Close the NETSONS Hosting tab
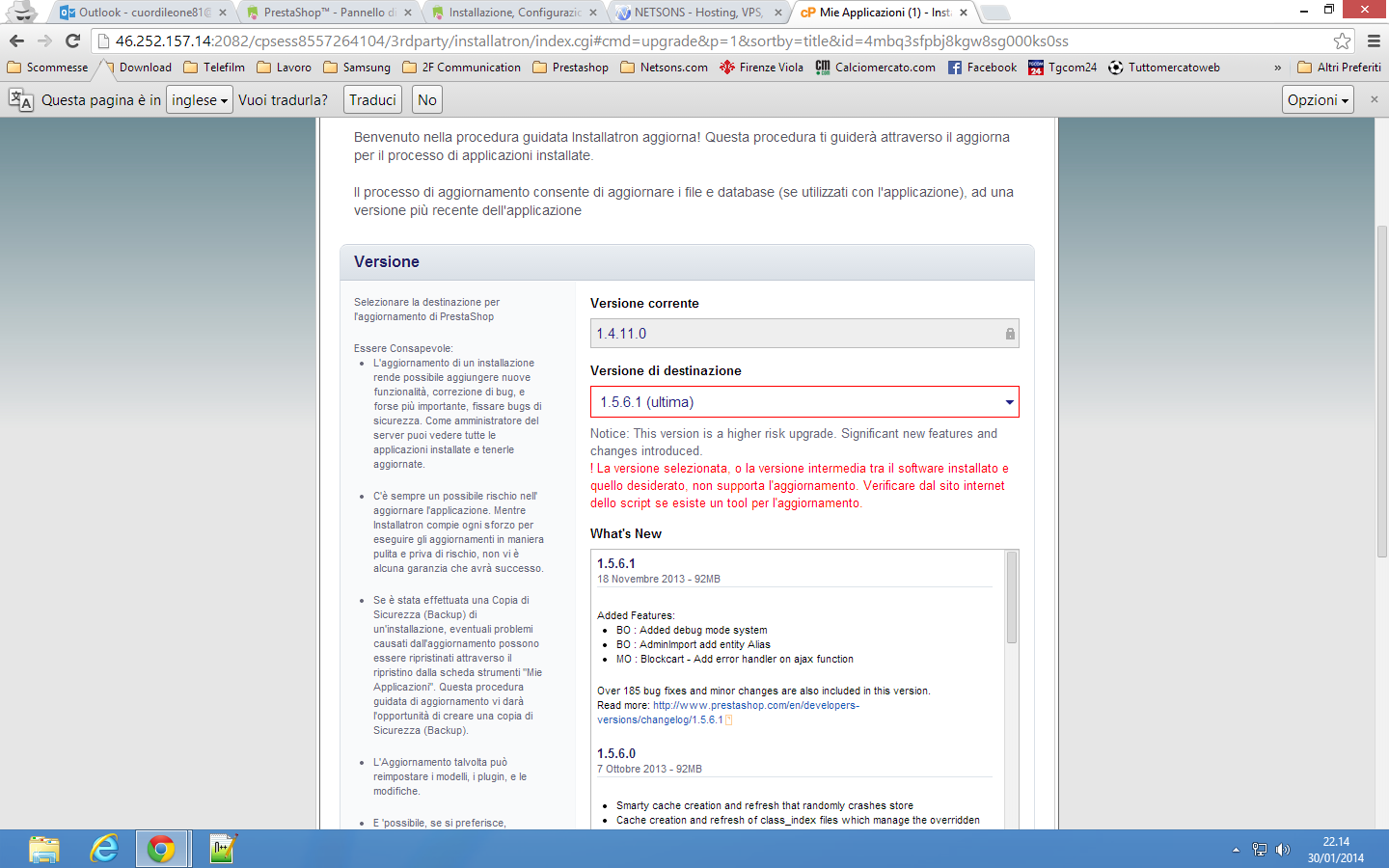 tap(778, 13)
